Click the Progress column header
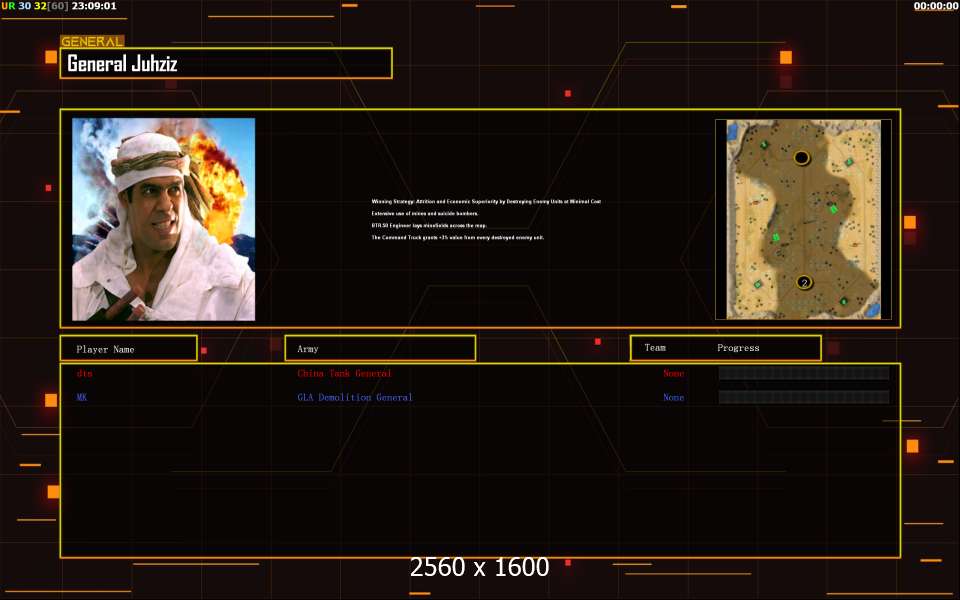The height and width of the screenshot is (600, 960). pos(738,348)
